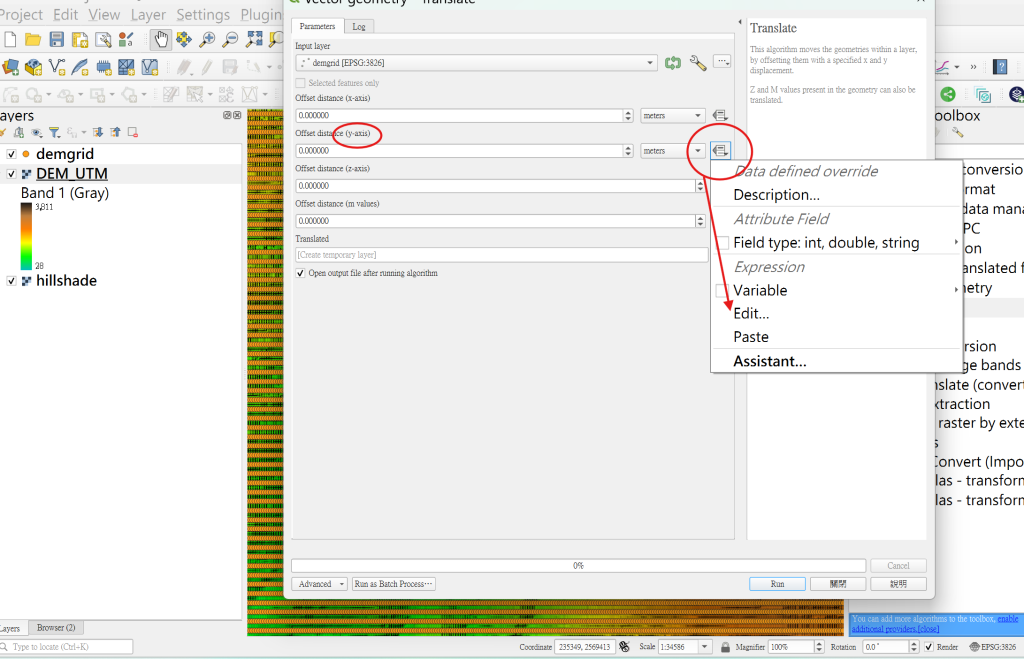Toggle visibility of the hillshade layer

(x=11, y=281)
